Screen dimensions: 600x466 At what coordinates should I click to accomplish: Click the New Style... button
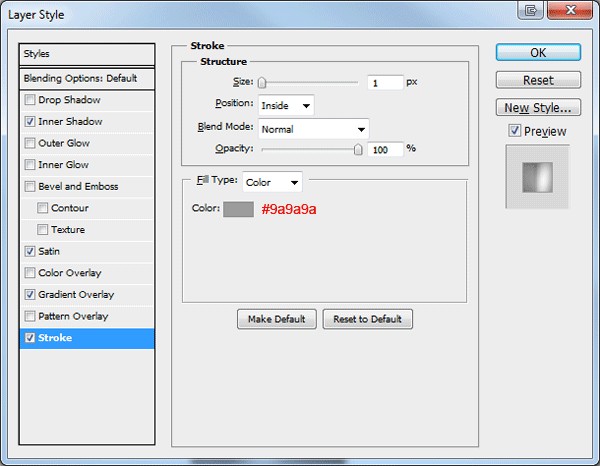pos(538,108)
